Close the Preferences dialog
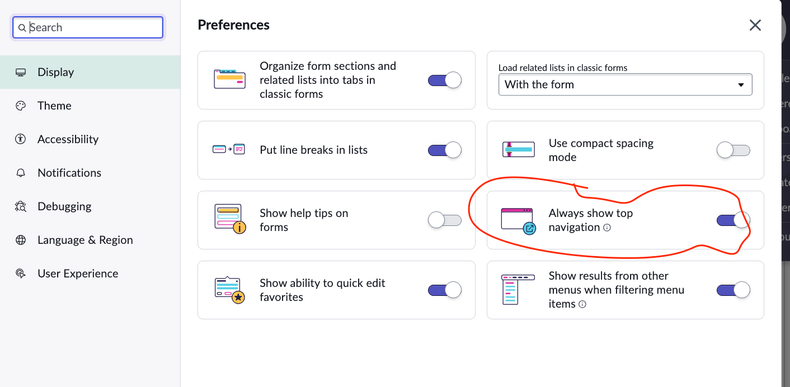790x387 pixels. [x=755, y=25]
